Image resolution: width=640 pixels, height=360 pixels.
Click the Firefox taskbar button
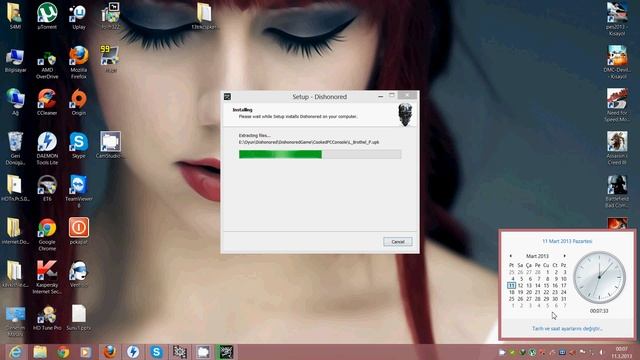click(x=109, y=352)
